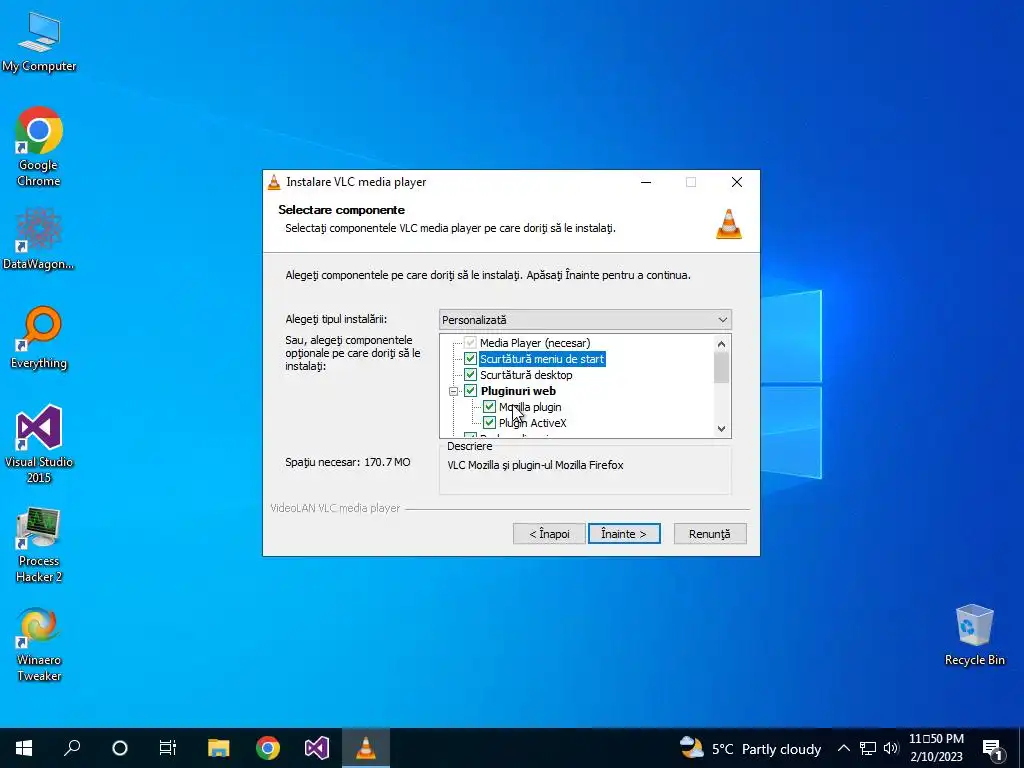Close the VLC installer window
This screenshot has height=768, width=1024.
pos(737,182)
